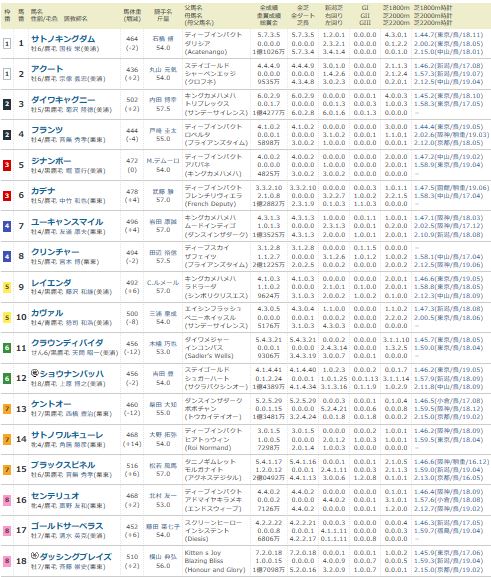Click the pink frame 8 box for センテリュオ
The width and height of the screenshot is (491, 577).
tap(7, 500)
